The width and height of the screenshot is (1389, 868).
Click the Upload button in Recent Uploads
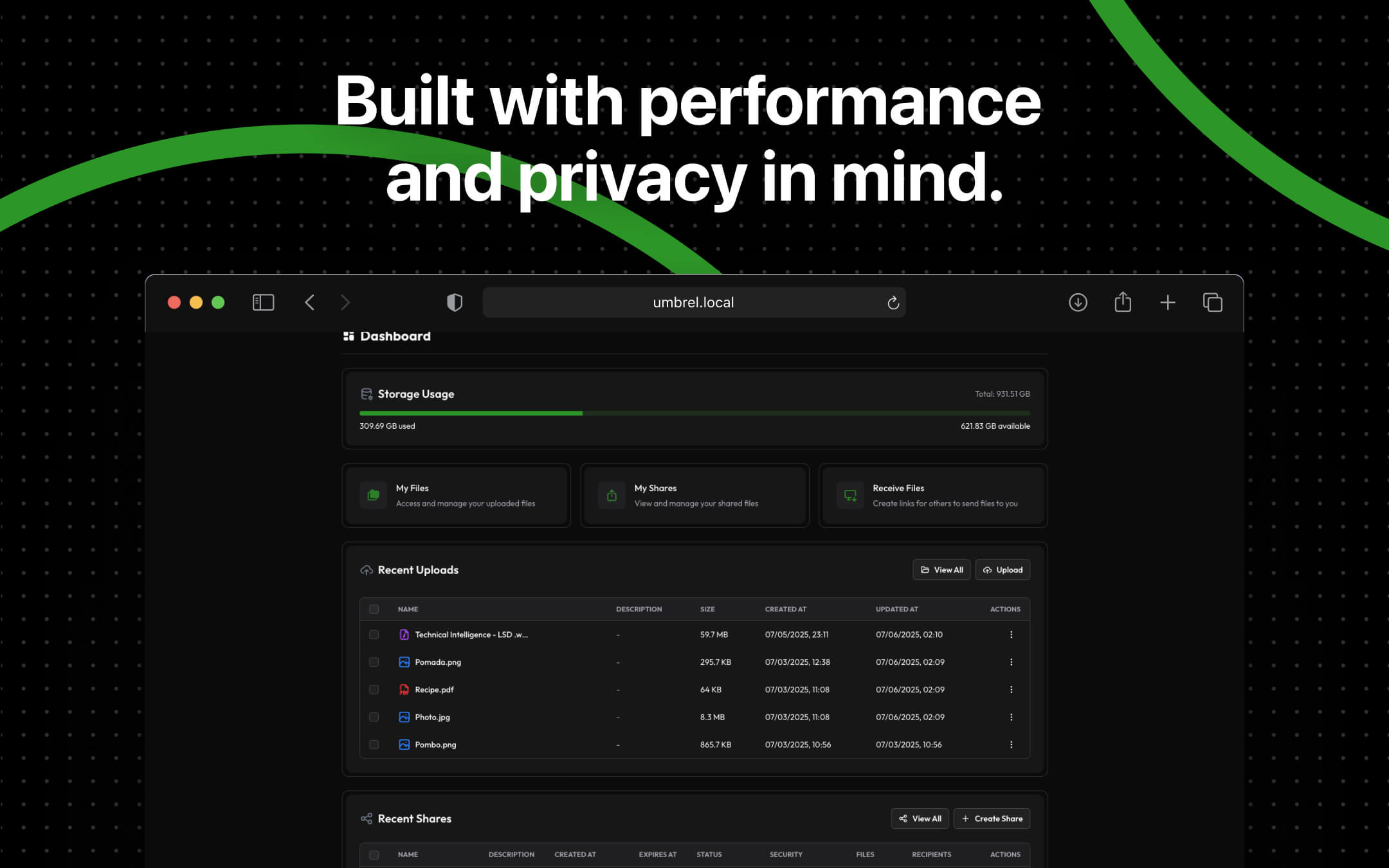pos(1002,570)
